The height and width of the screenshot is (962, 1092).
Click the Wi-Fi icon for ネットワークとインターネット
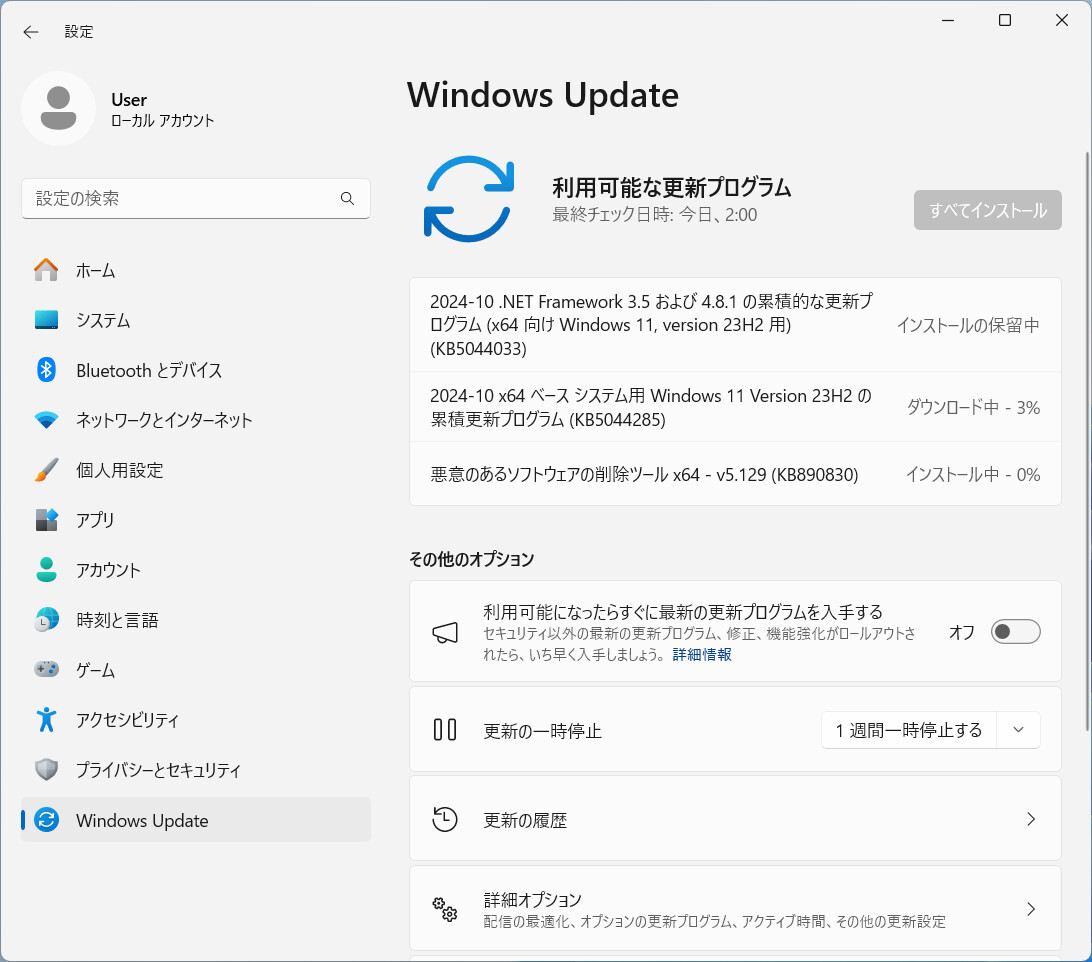[46, 420]
